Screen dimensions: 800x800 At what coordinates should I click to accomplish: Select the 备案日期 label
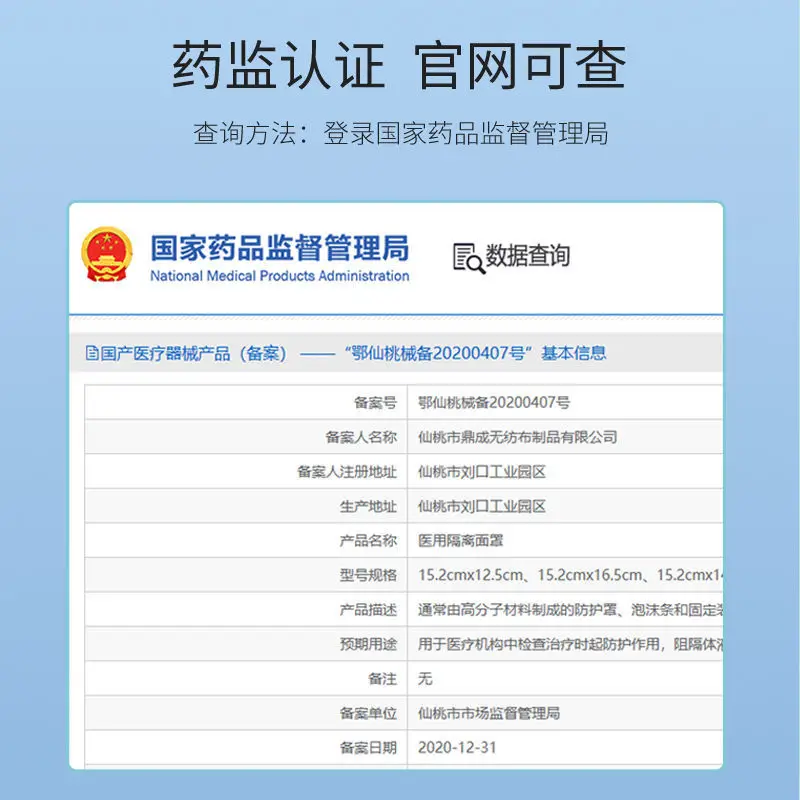pos(368,748)
